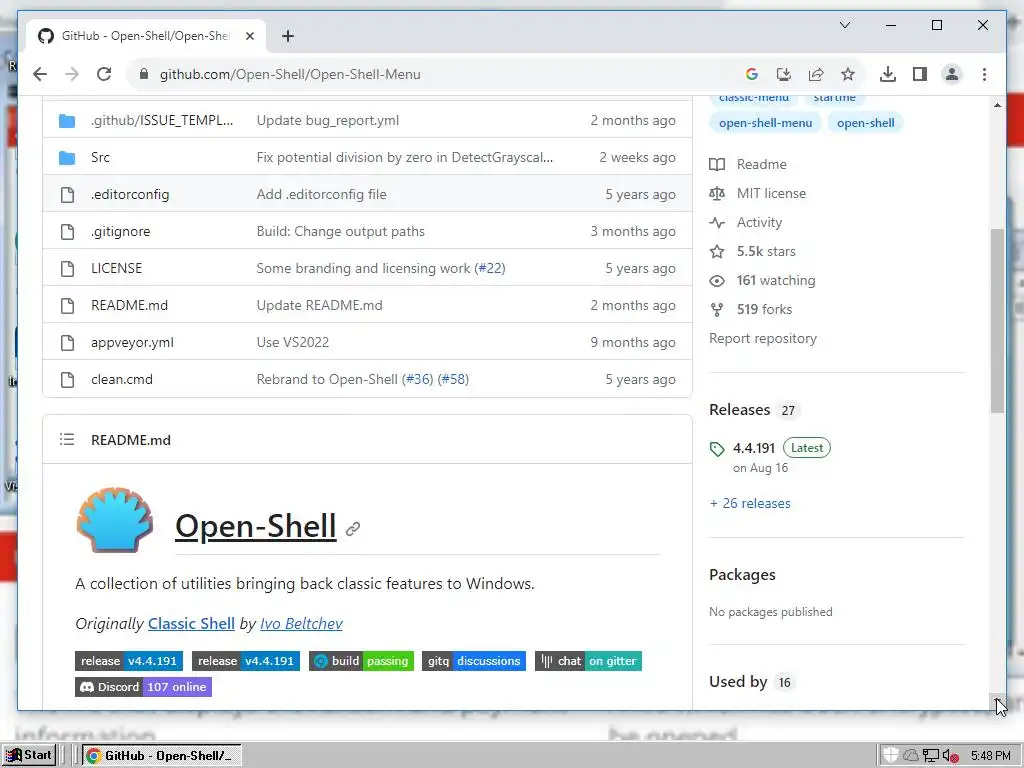Reload the page with the refresh icon
Image resolution: width=1024 pixels, height=768 pixels.
(x=104, y=74)
